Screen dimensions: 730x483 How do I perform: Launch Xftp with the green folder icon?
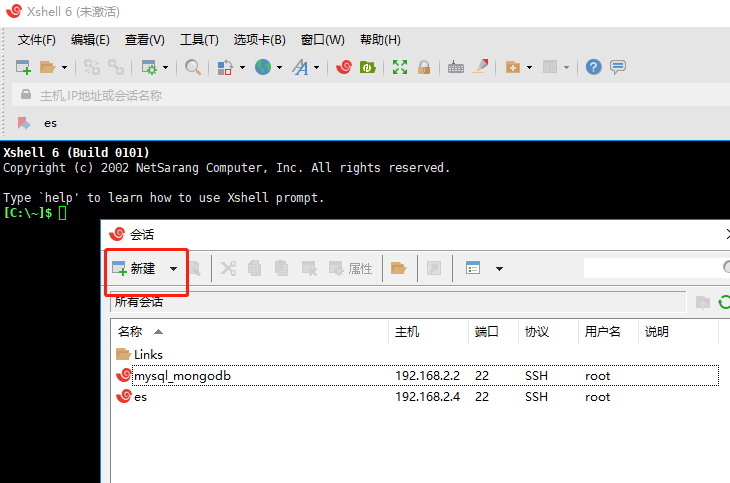(368, 67)
